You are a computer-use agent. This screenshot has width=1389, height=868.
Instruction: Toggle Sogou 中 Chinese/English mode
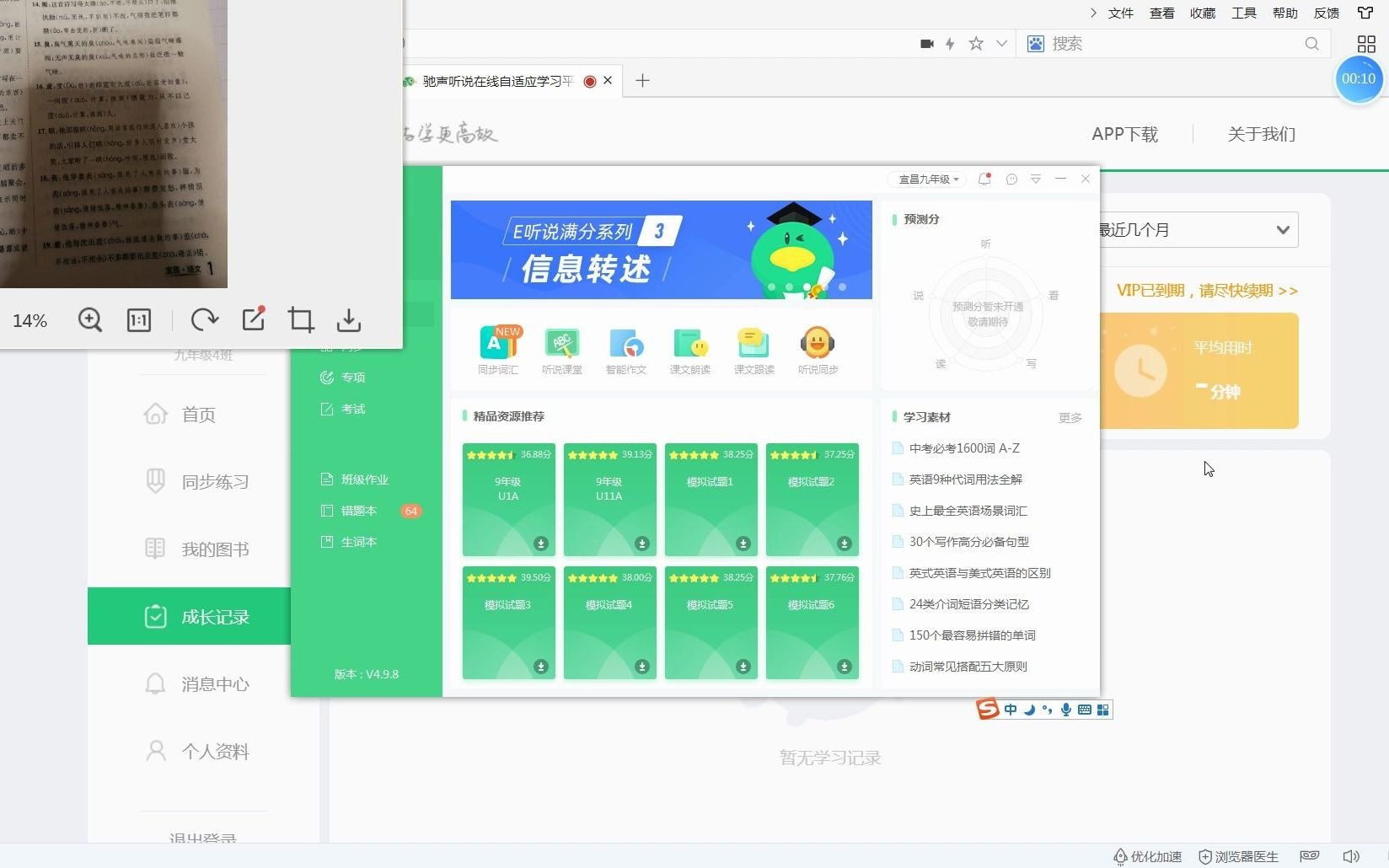(x=1011, y=710)
